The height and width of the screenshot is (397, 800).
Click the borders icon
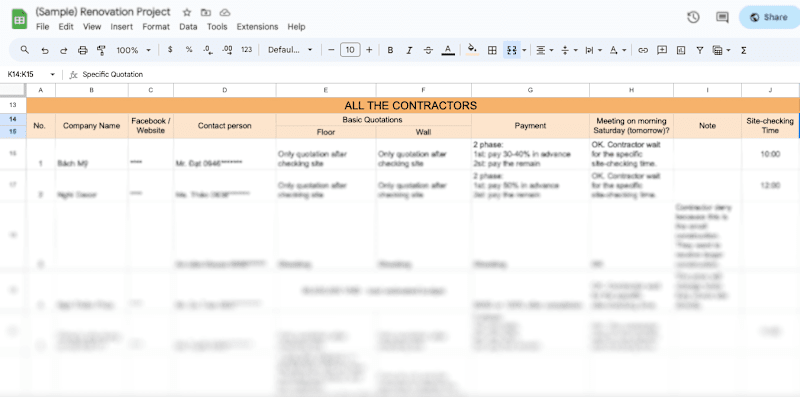pyautogui.click(x=492, y=50)
